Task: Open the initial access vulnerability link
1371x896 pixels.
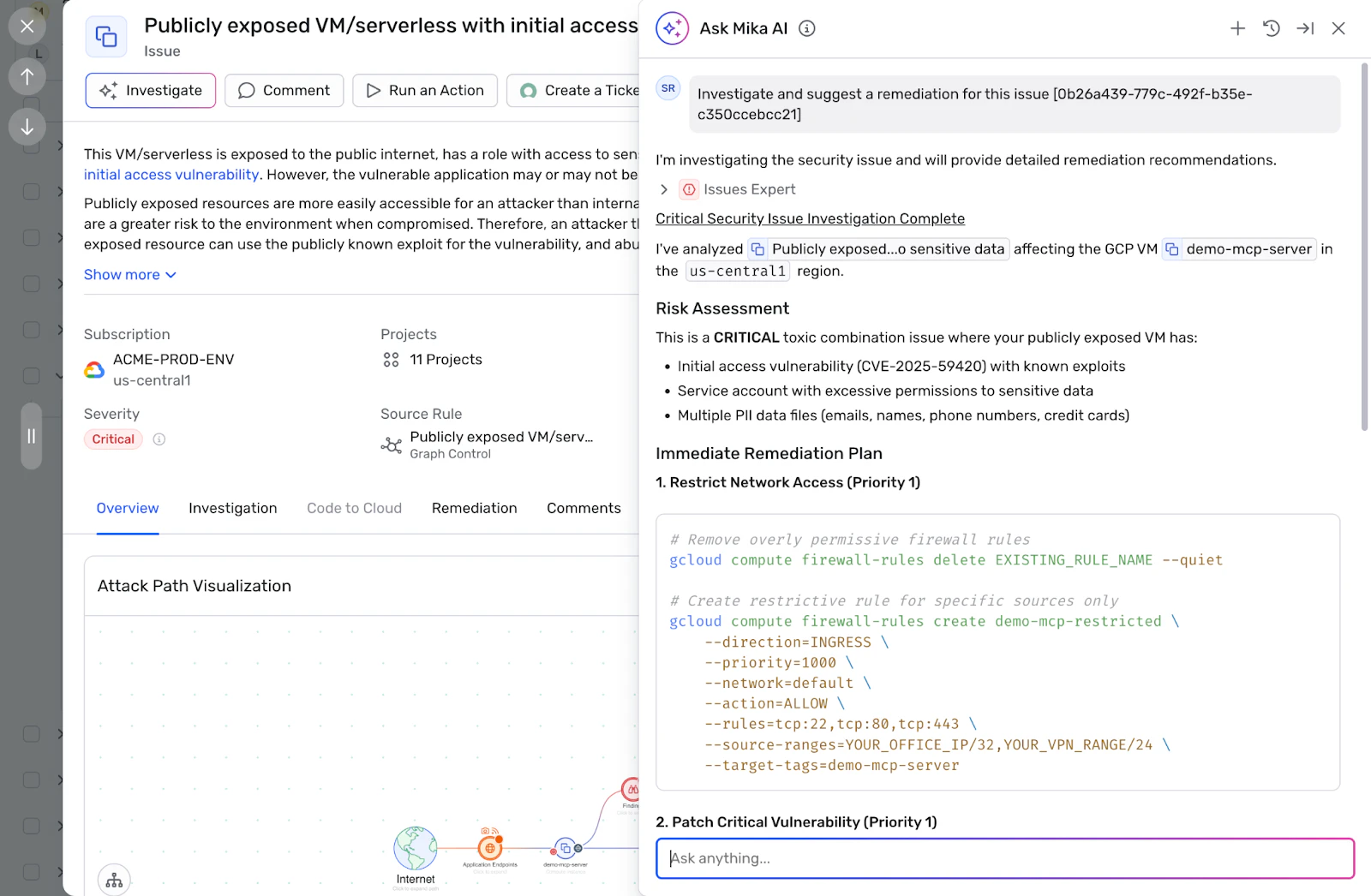Action: pos(171,175)
